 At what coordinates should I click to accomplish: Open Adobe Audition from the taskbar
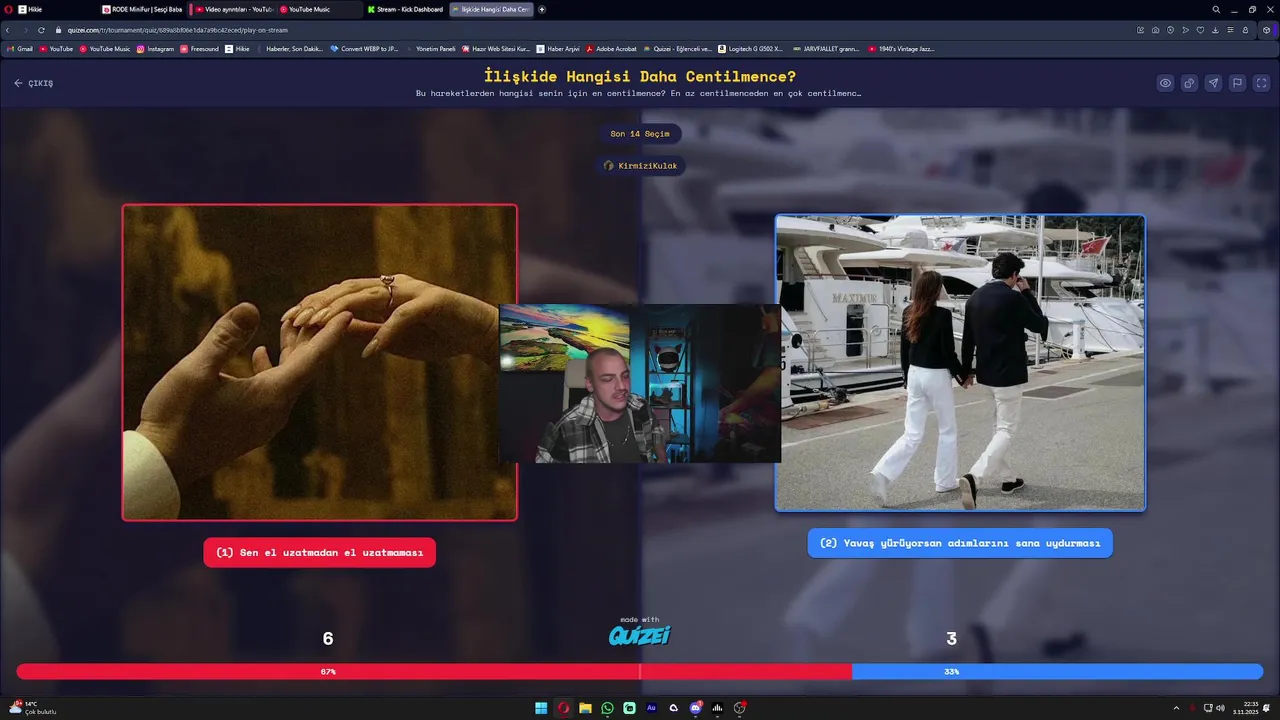point(651,708)
